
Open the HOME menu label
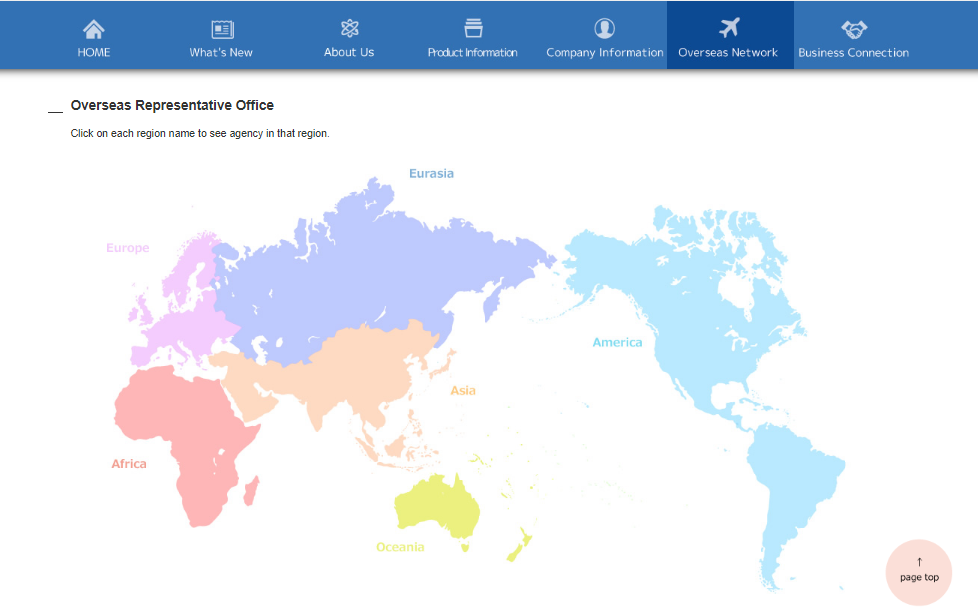click(94, 52)
